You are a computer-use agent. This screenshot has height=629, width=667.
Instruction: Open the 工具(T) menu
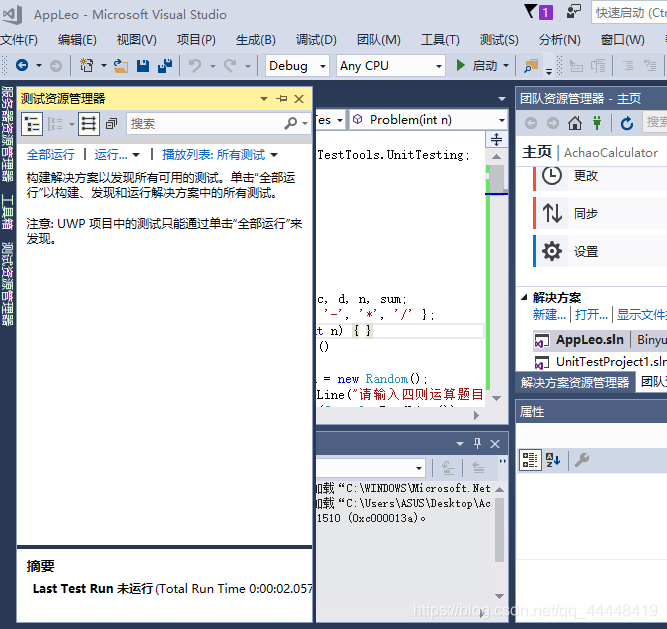(x=440, y=40)
